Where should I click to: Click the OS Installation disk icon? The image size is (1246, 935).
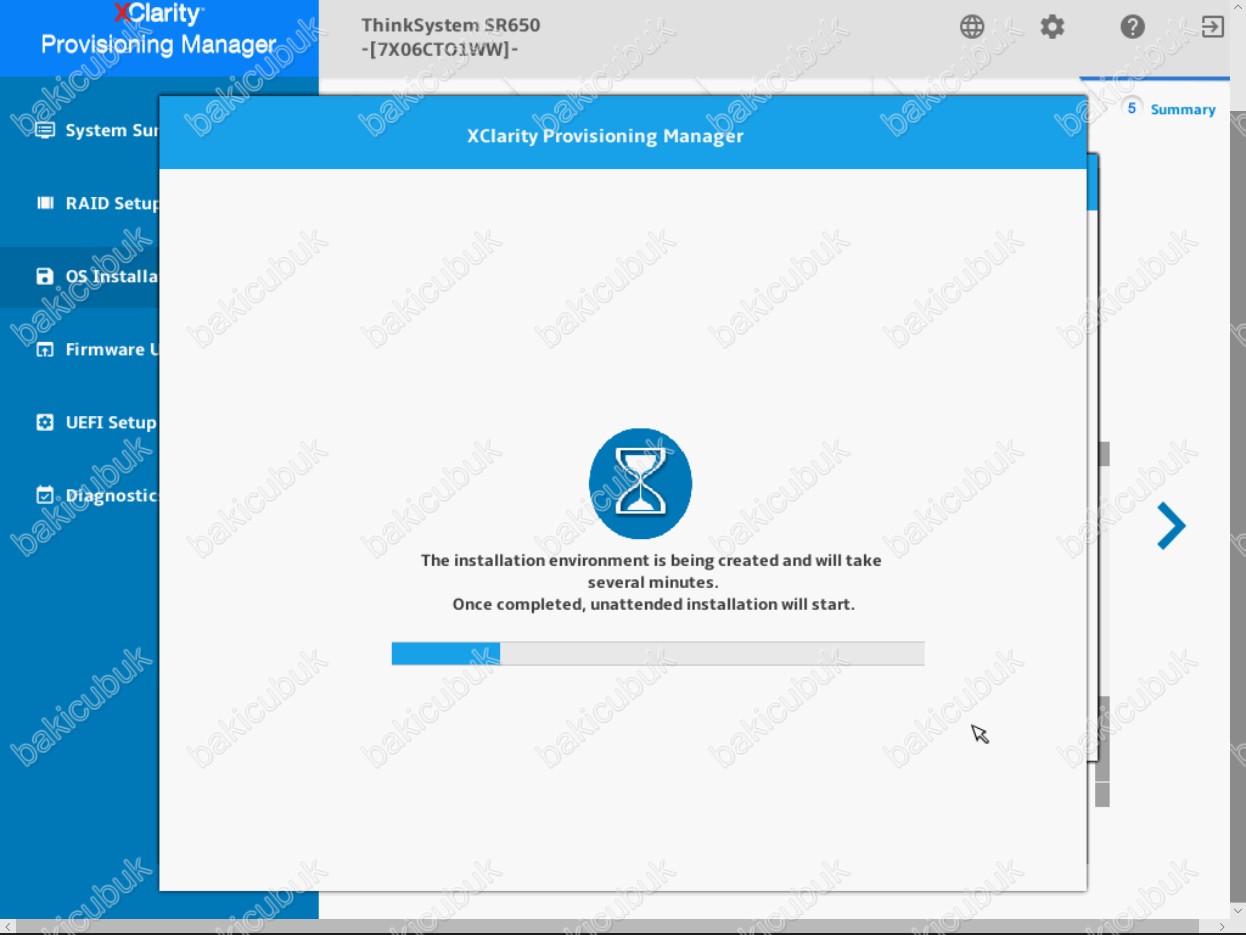click(45, 276)
